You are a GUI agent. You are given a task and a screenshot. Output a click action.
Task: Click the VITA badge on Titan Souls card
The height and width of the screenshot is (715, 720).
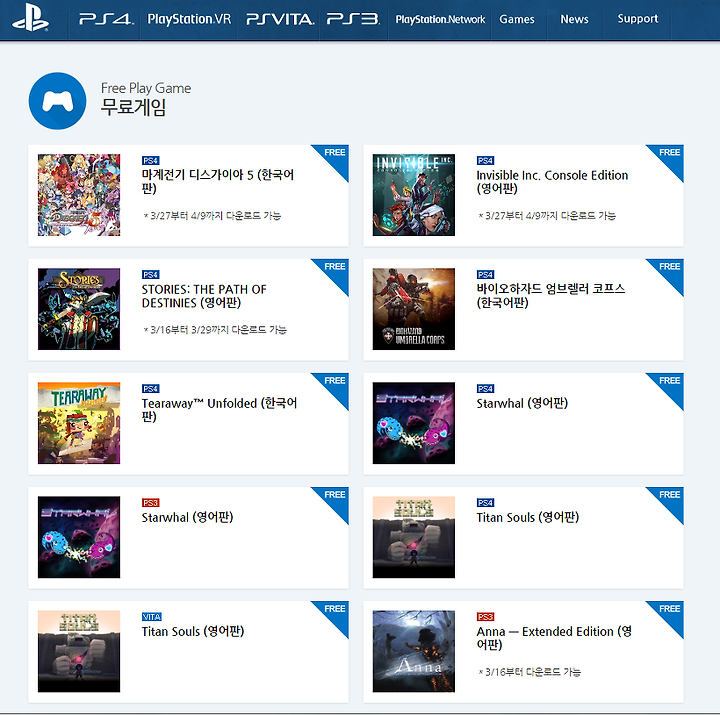152,617
